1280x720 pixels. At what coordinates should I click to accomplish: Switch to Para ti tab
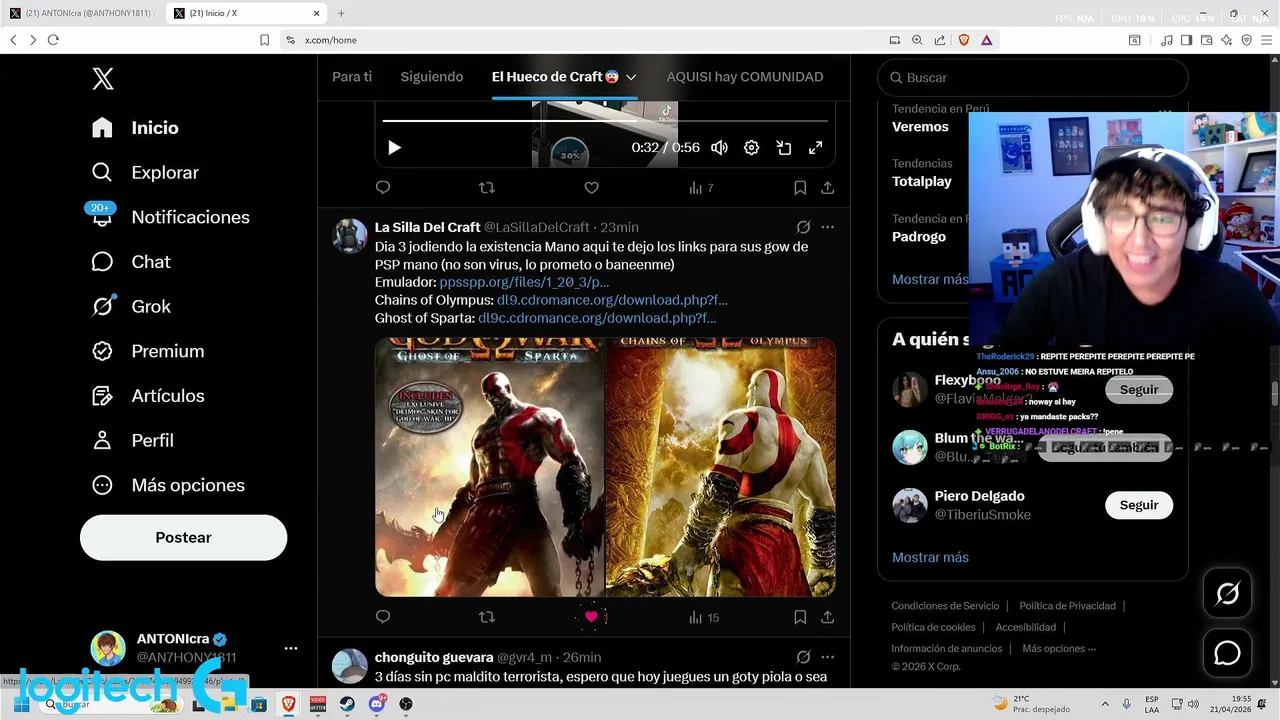352,77
